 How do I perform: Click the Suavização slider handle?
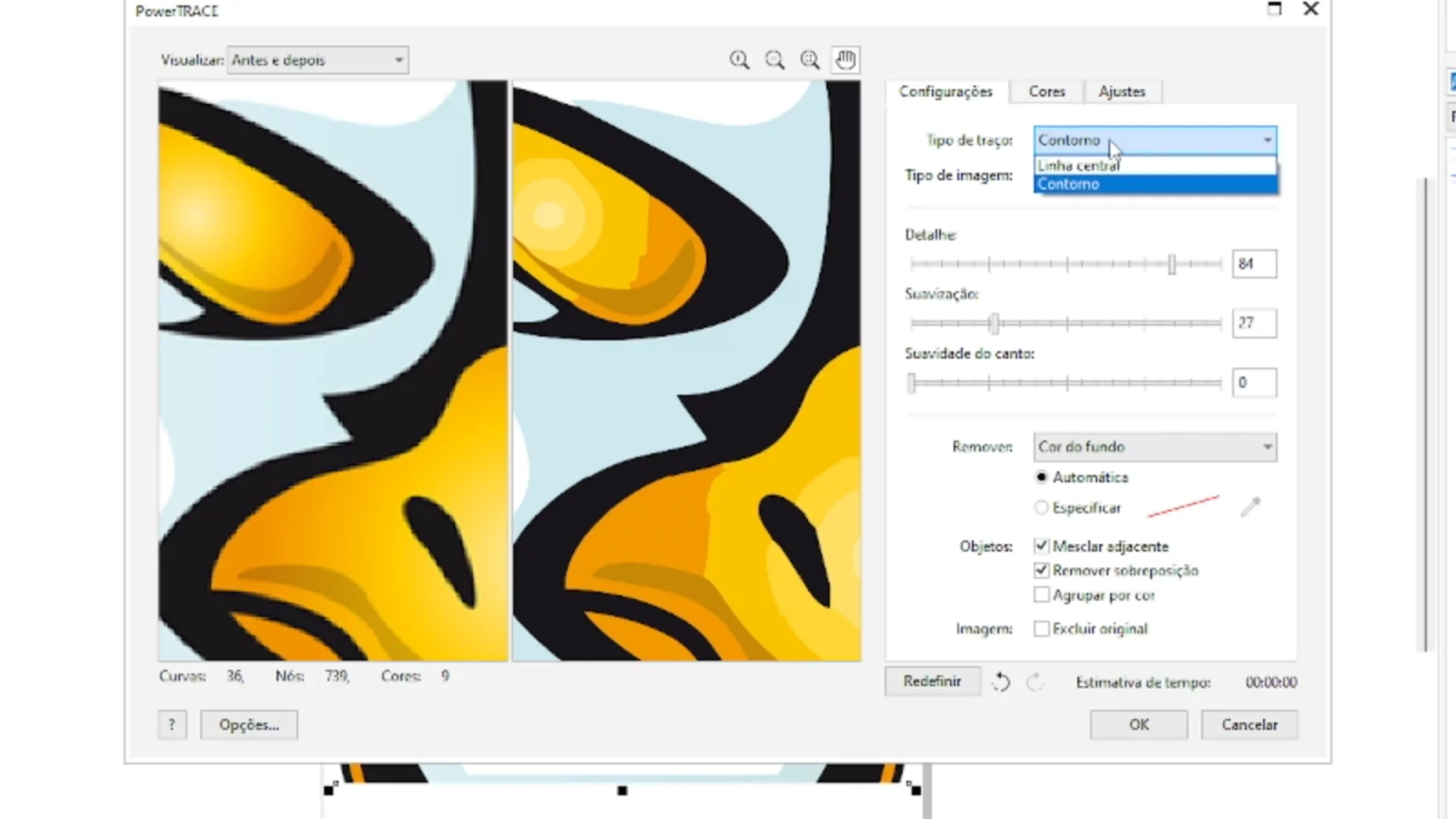[994, 323]
